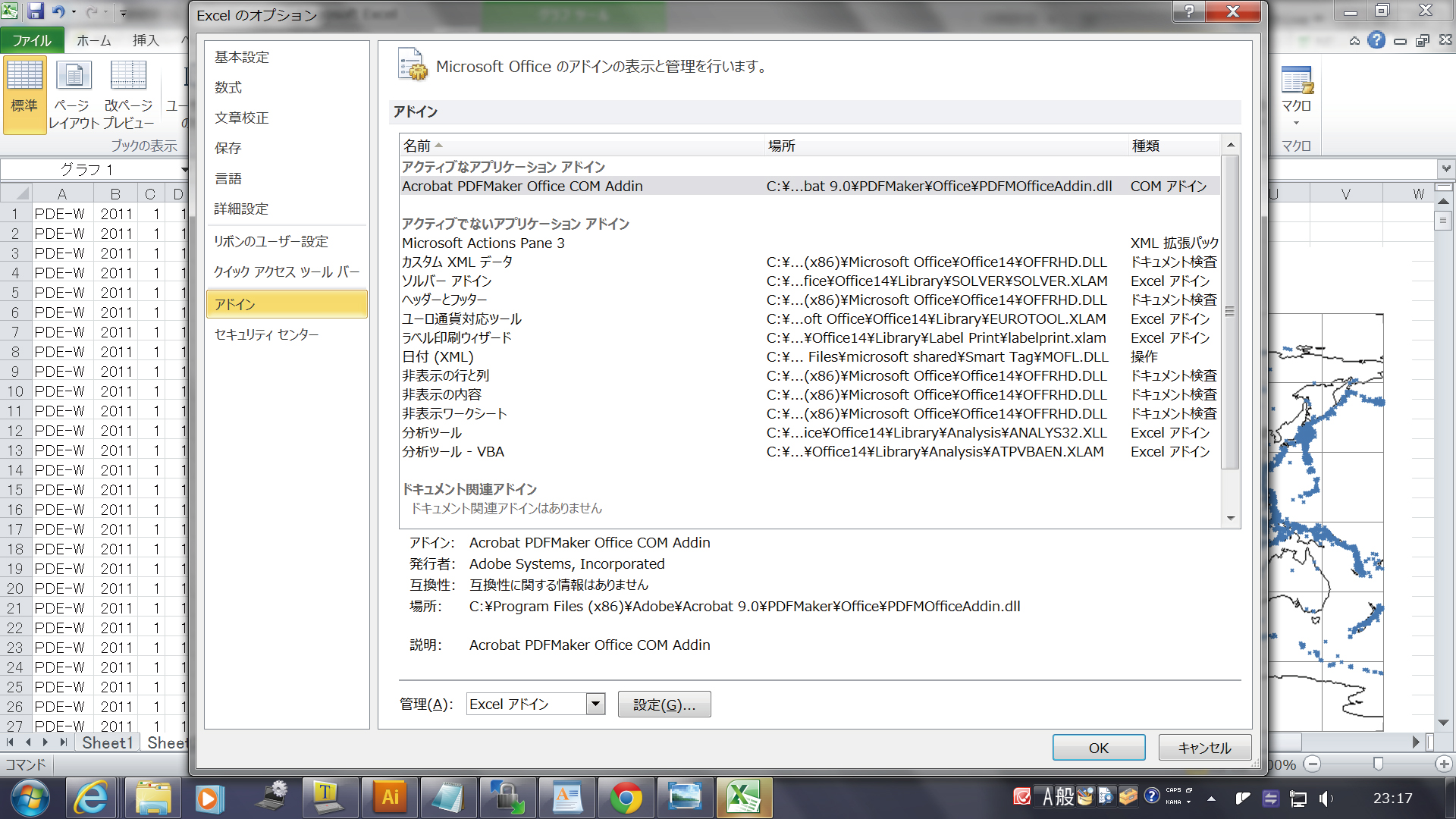The image size is (1456, 819).
Task: Open Google Chrome from the taskbar
Action: tap(626, 798)
